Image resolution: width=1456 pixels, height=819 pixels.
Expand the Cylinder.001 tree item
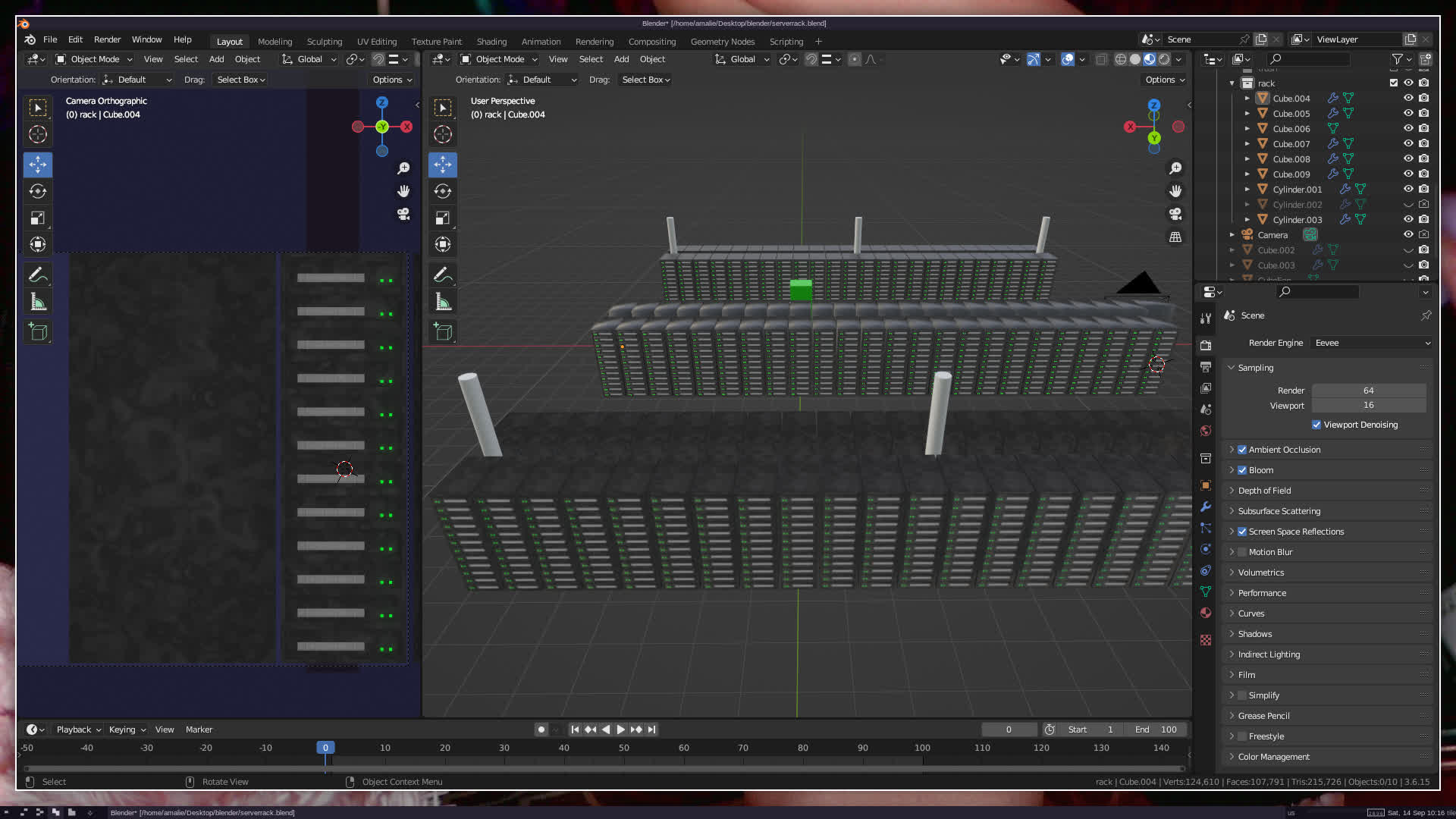pos(1247,190)
